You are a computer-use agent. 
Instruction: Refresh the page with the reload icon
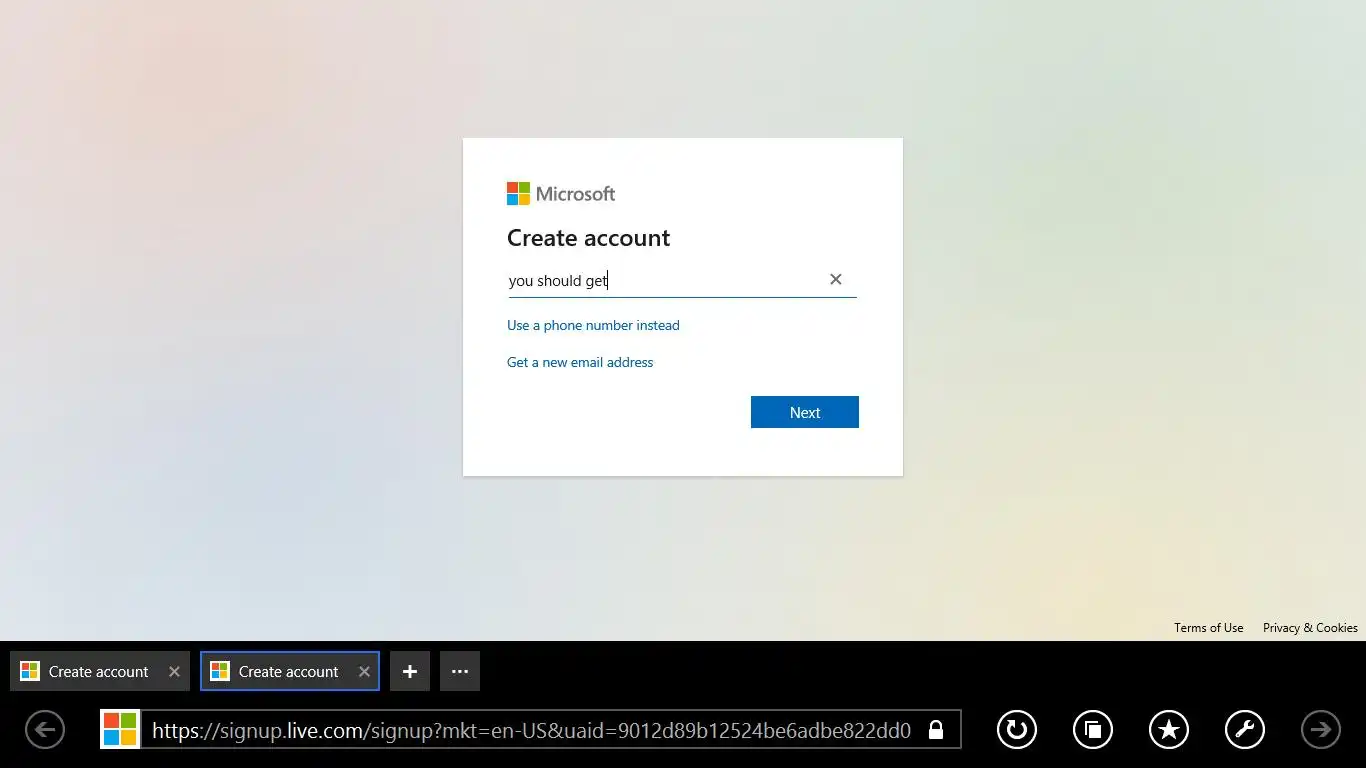[1016, 729]
